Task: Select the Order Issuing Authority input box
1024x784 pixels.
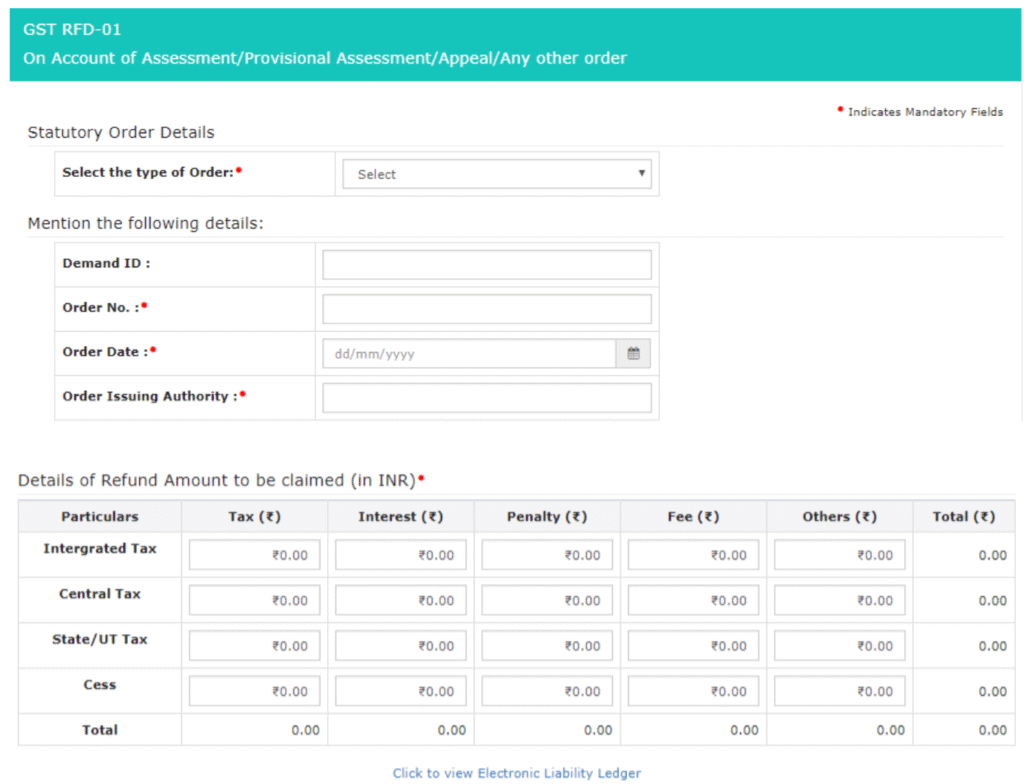Action: [x=486, y=398]
